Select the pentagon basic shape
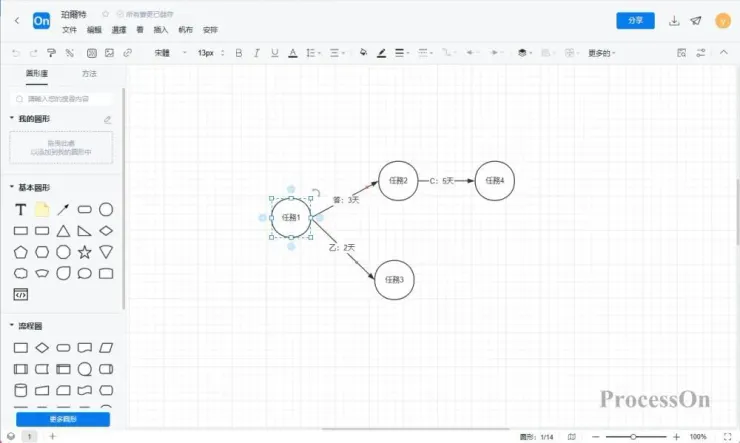This screenshot has height=443, width=740. pos(20,252)
